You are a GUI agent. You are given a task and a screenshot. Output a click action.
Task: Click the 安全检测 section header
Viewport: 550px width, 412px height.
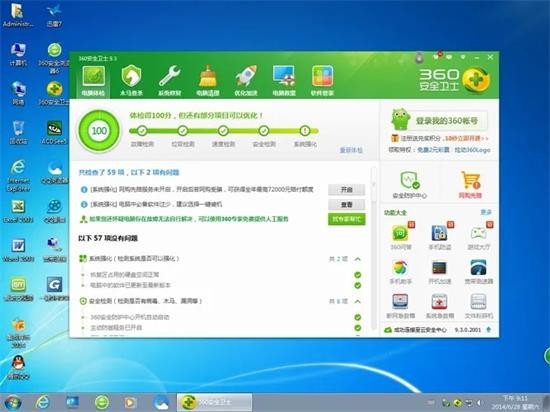141,301
